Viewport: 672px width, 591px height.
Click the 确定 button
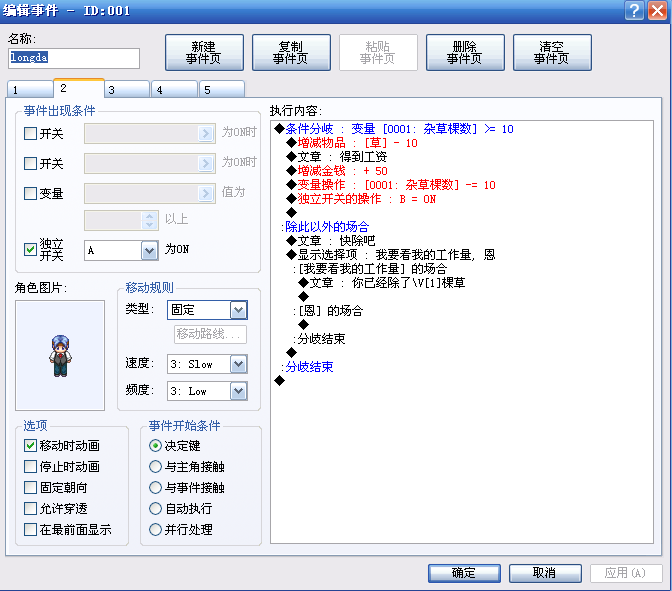tap(464, 573)
